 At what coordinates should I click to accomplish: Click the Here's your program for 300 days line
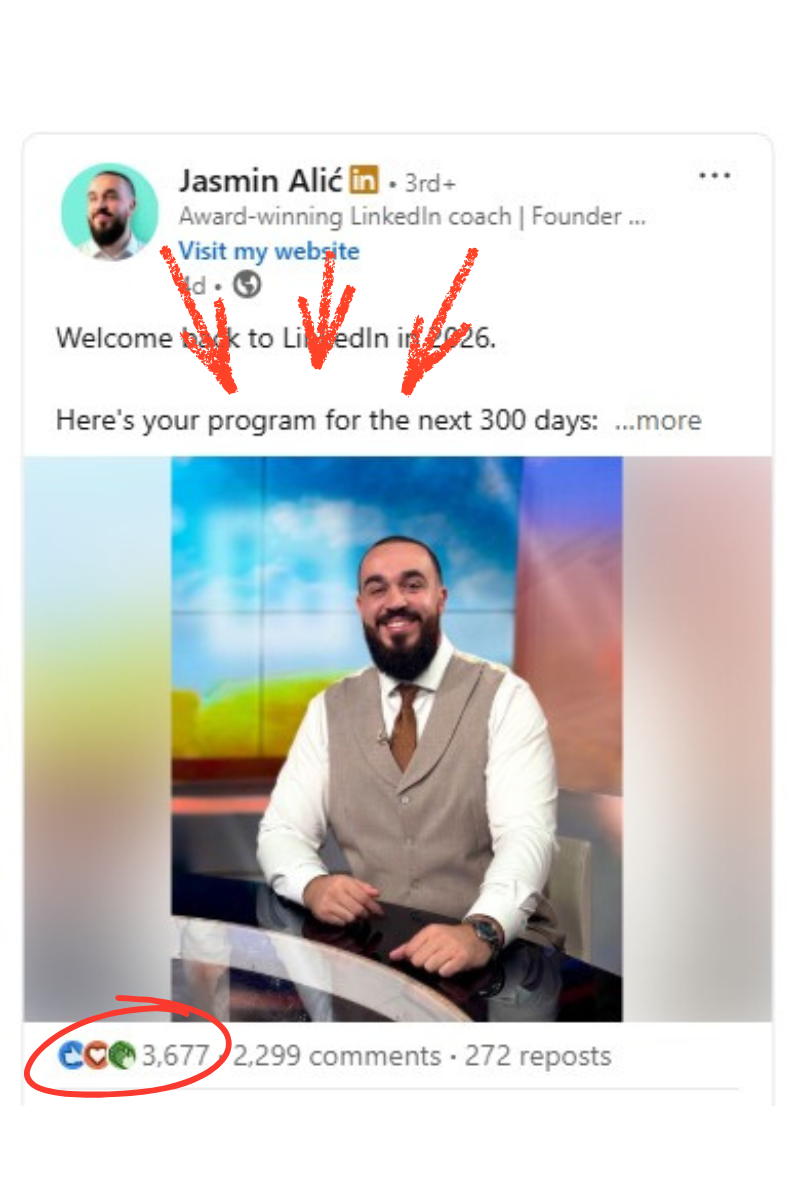pos(327,421)
